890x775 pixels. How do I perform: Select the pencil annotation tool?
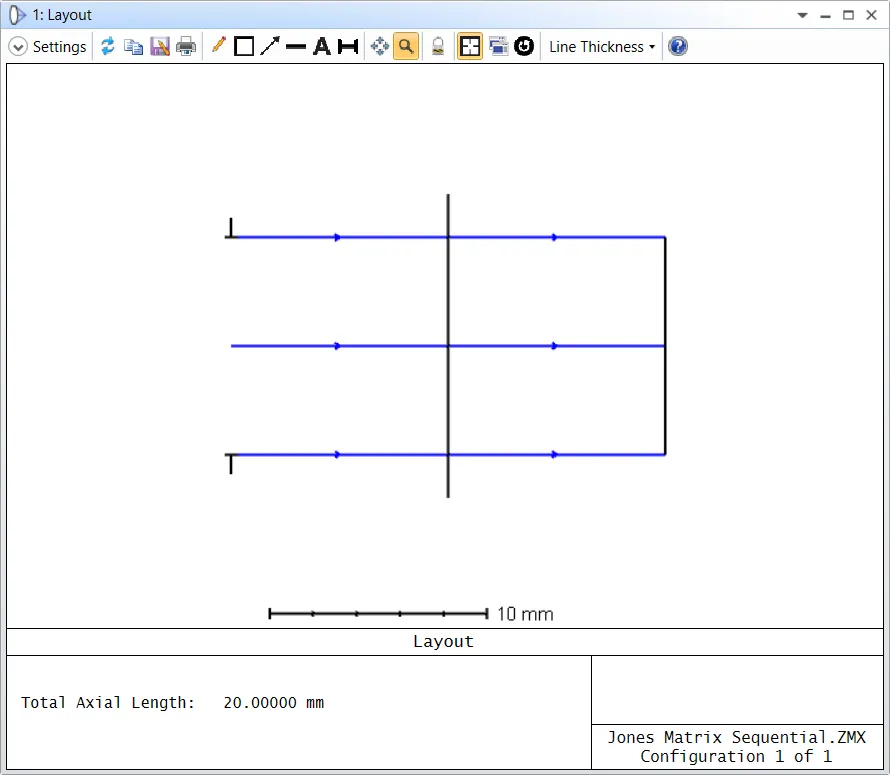219,45
